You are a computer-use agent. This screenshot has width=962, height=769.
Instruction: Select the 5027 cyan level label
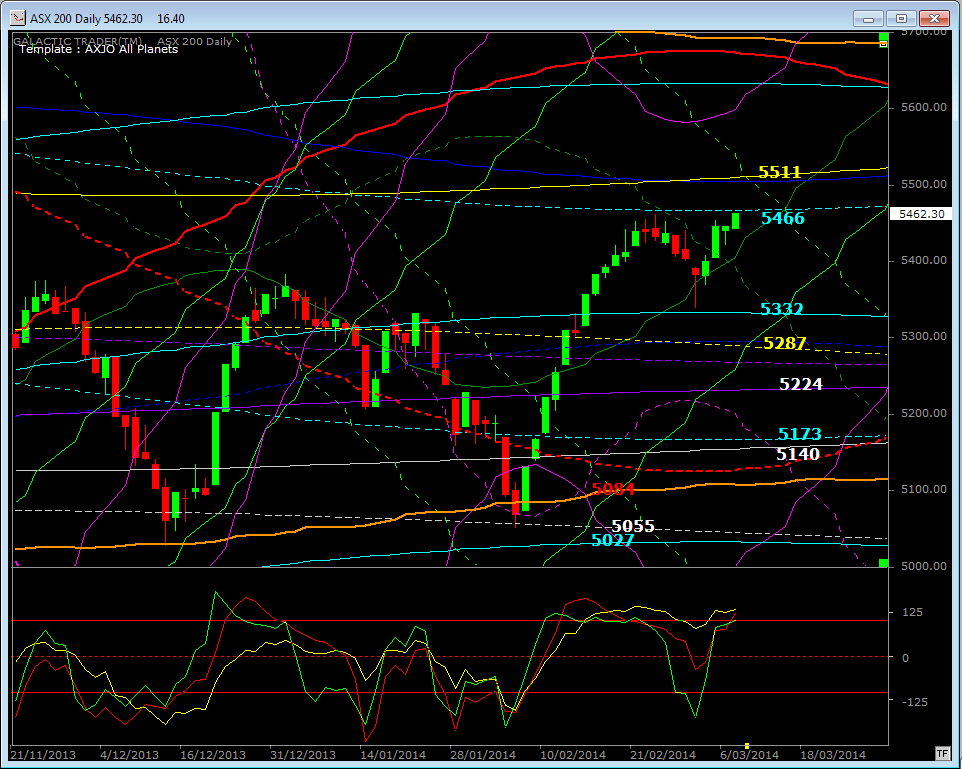[x=612, y=540]
